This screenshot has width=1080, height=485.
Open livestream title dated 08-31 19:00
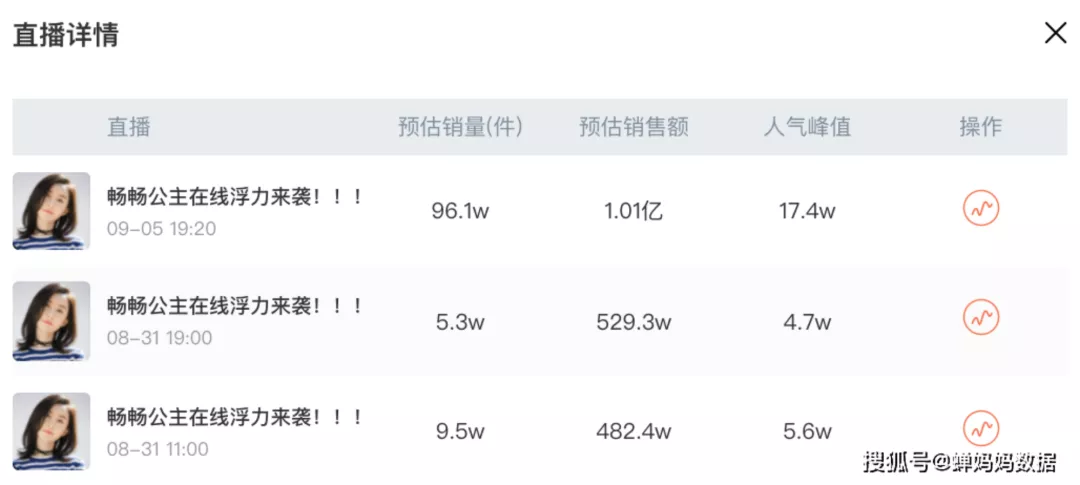(235, 306)
